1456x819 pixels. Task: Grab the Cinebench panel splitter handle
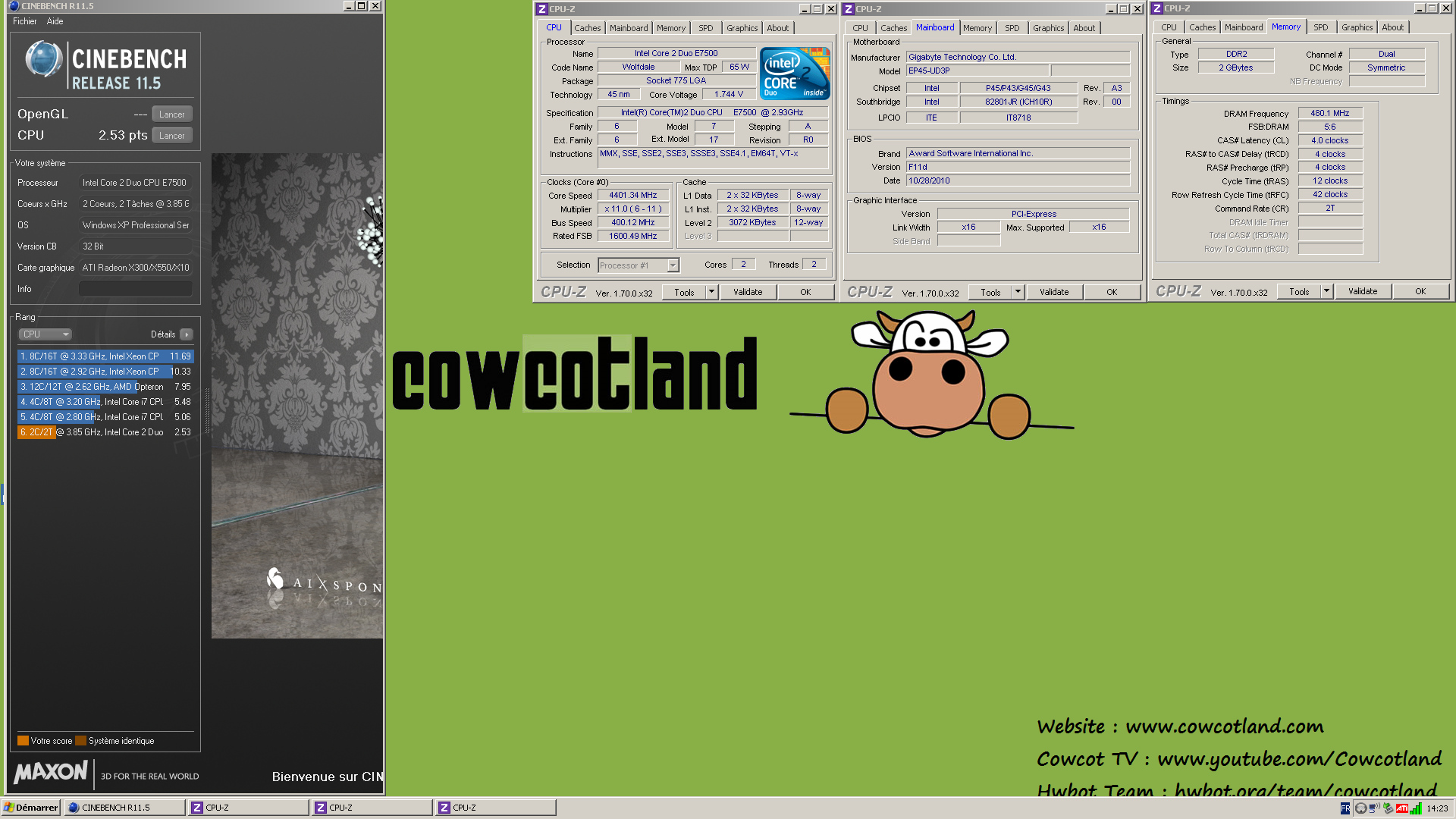[207, 409]
